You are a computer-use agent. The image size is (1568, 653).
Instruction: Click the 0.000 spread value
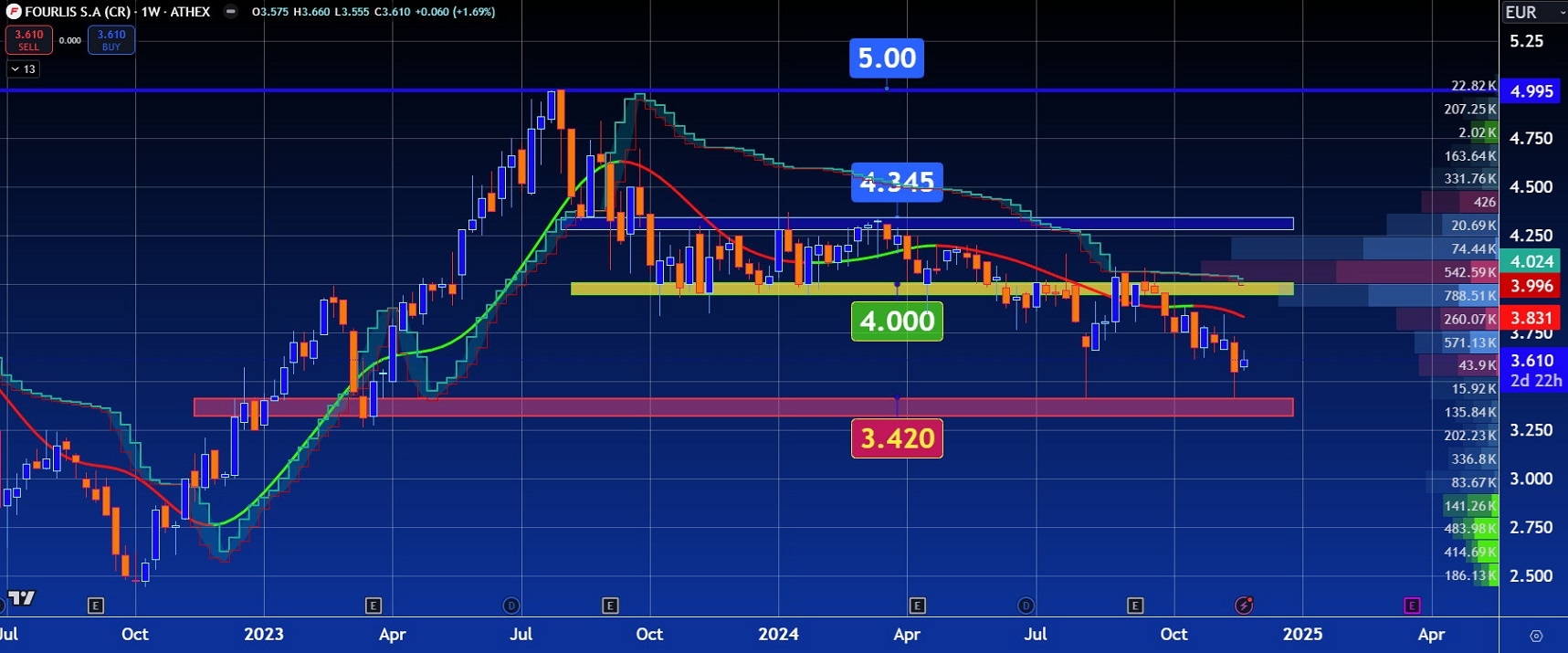(70, 40)
